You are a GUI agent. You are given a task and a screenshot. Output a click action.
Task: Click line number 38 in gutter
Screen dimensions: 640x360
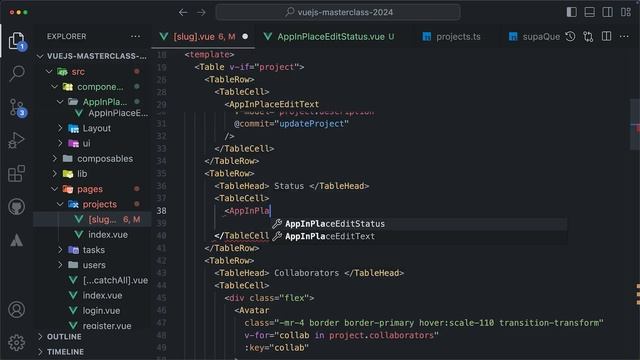(x=162, y=211)
